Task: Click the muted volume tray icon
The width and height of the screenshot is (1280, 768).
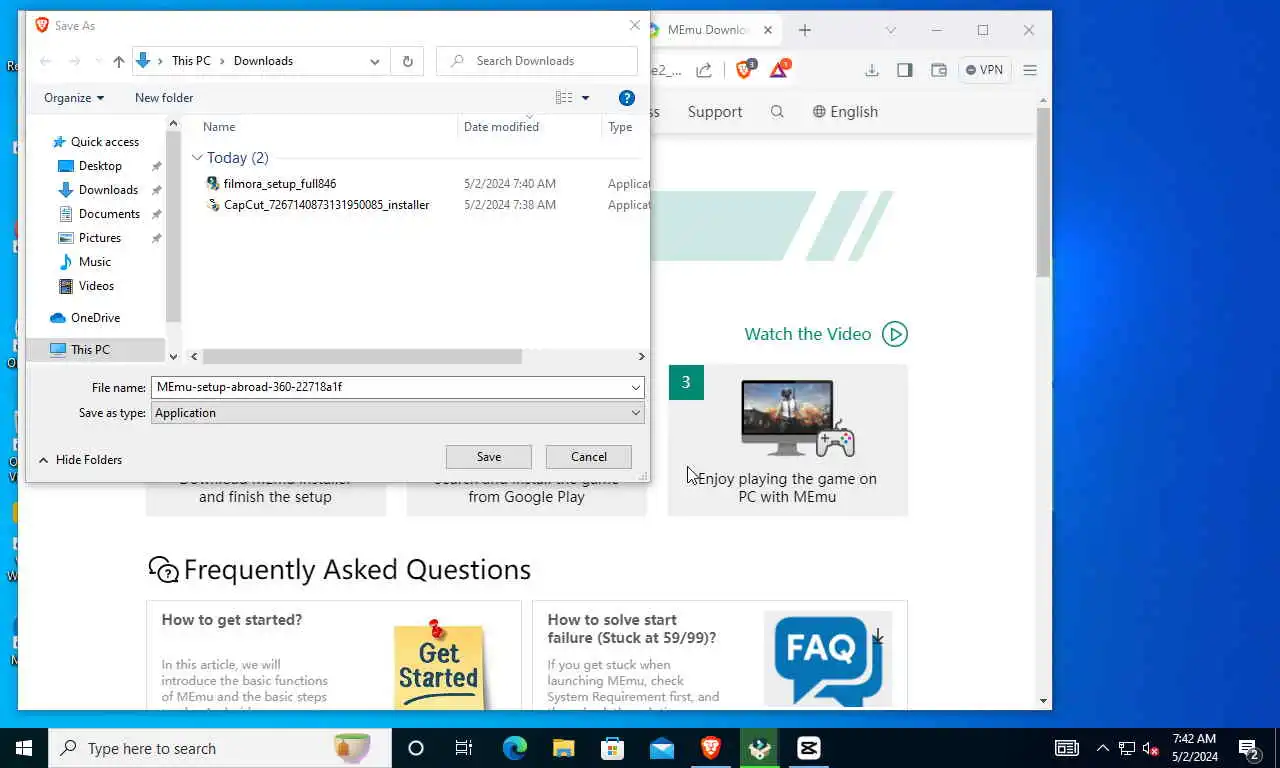Action: coord(1151,748)
